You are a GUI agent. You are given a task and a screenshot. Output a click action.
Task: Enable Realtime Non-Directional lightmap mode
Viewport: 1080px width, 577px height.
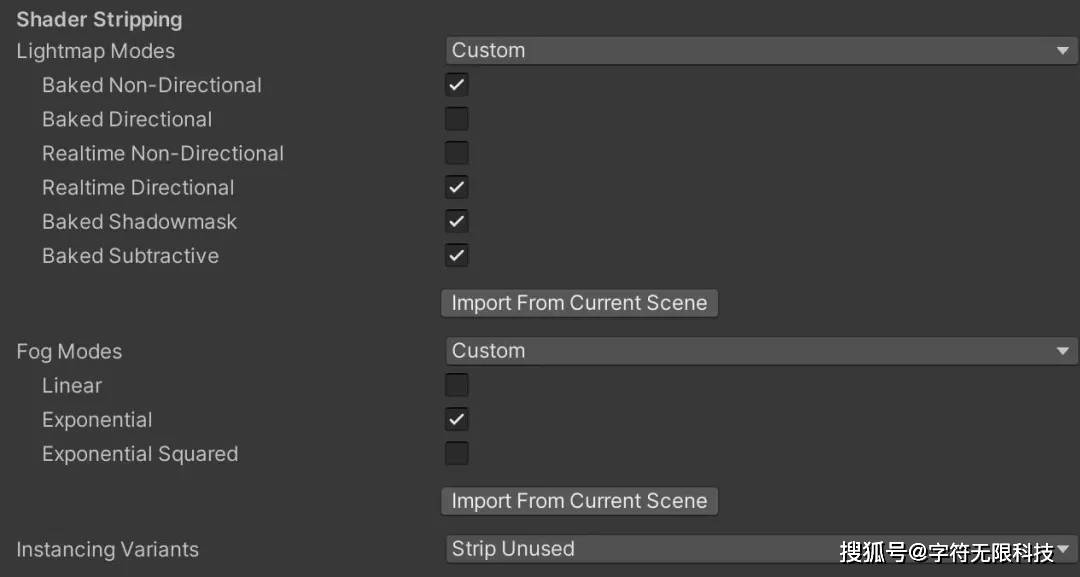(456, 152)
